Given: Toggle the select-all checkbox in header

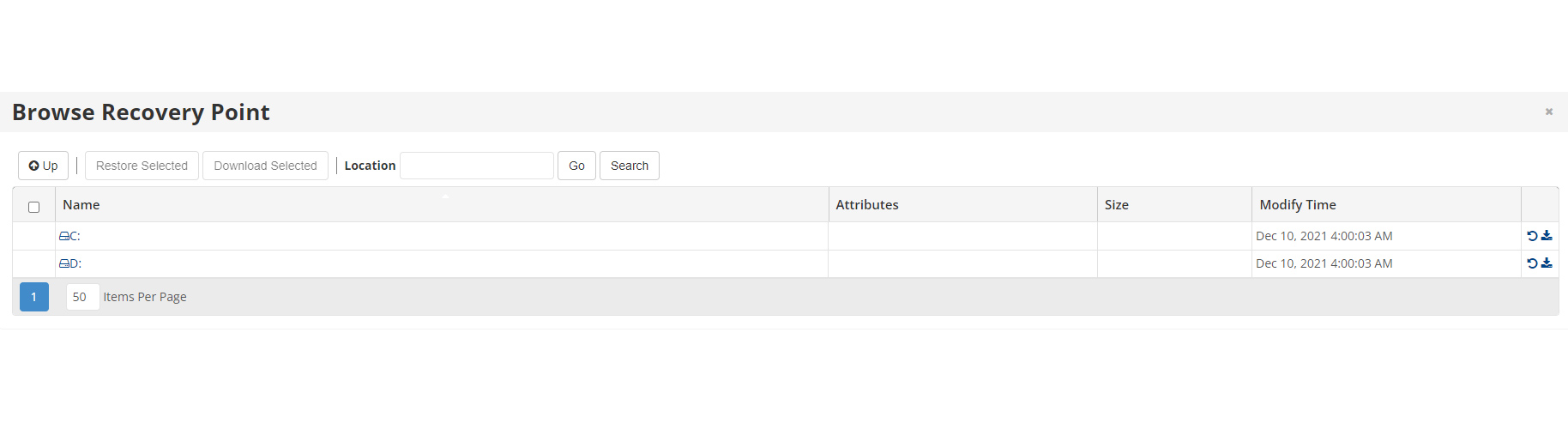Looking at the screenshot, I should [x=34, y=207].
